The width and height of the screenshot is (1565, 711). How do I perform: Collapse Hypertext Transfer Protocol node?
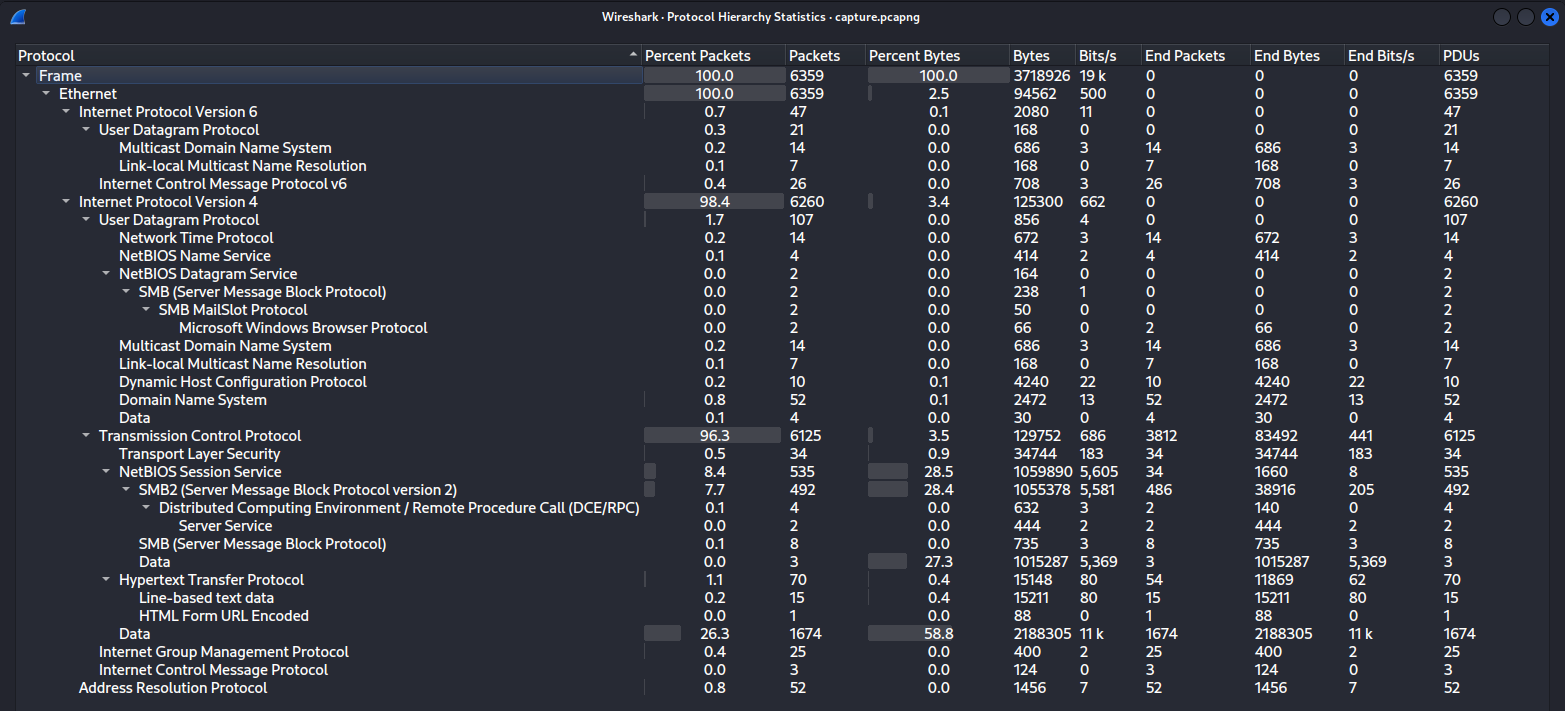click(x=107, y=580)
